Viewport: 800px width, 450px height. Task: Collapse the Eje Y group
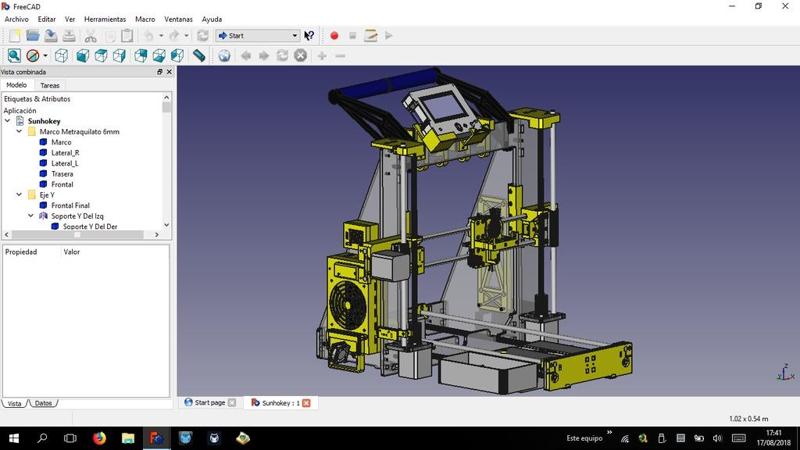click(x=19, y=195)
